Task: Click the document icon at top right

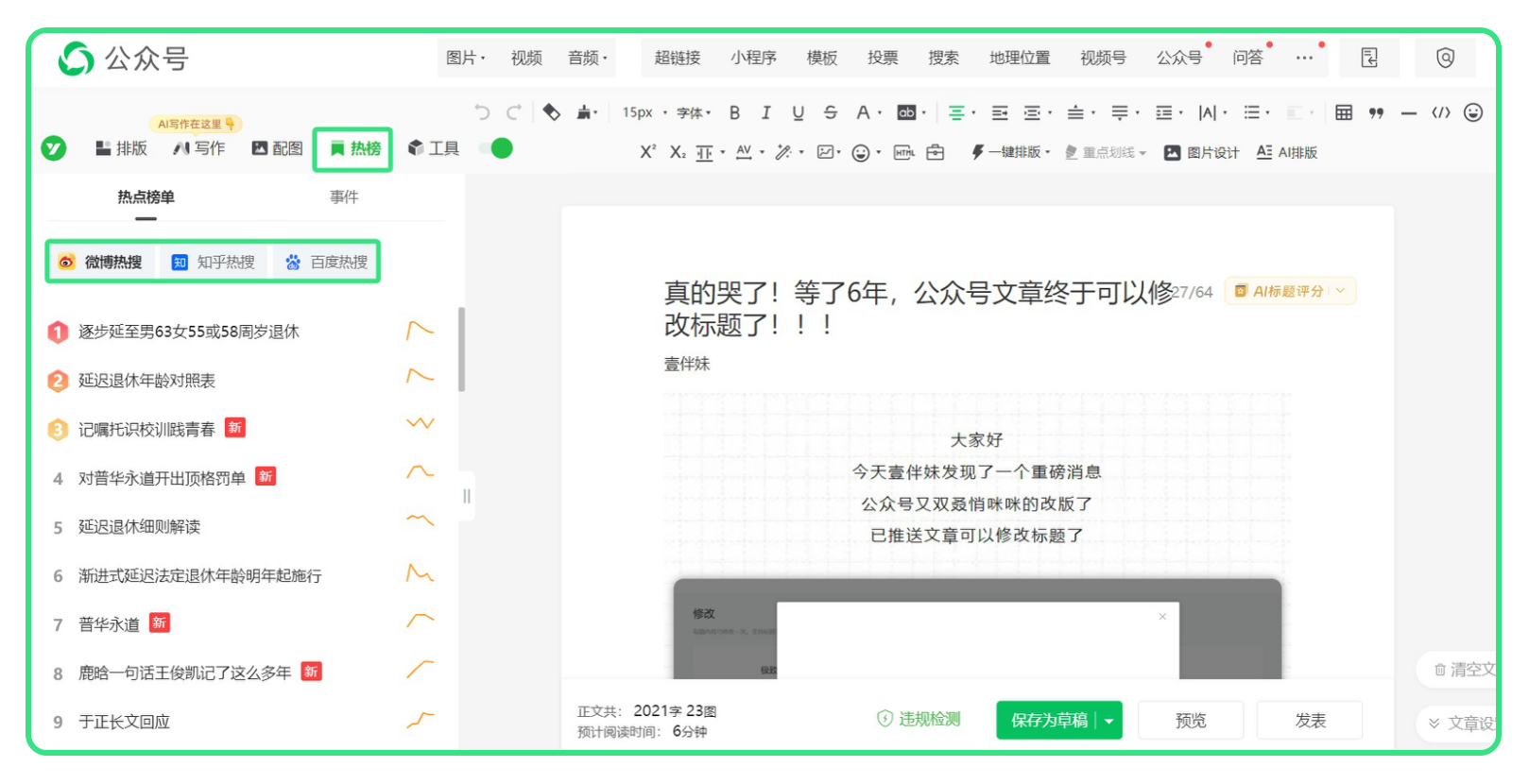Action: (1369, 58)
